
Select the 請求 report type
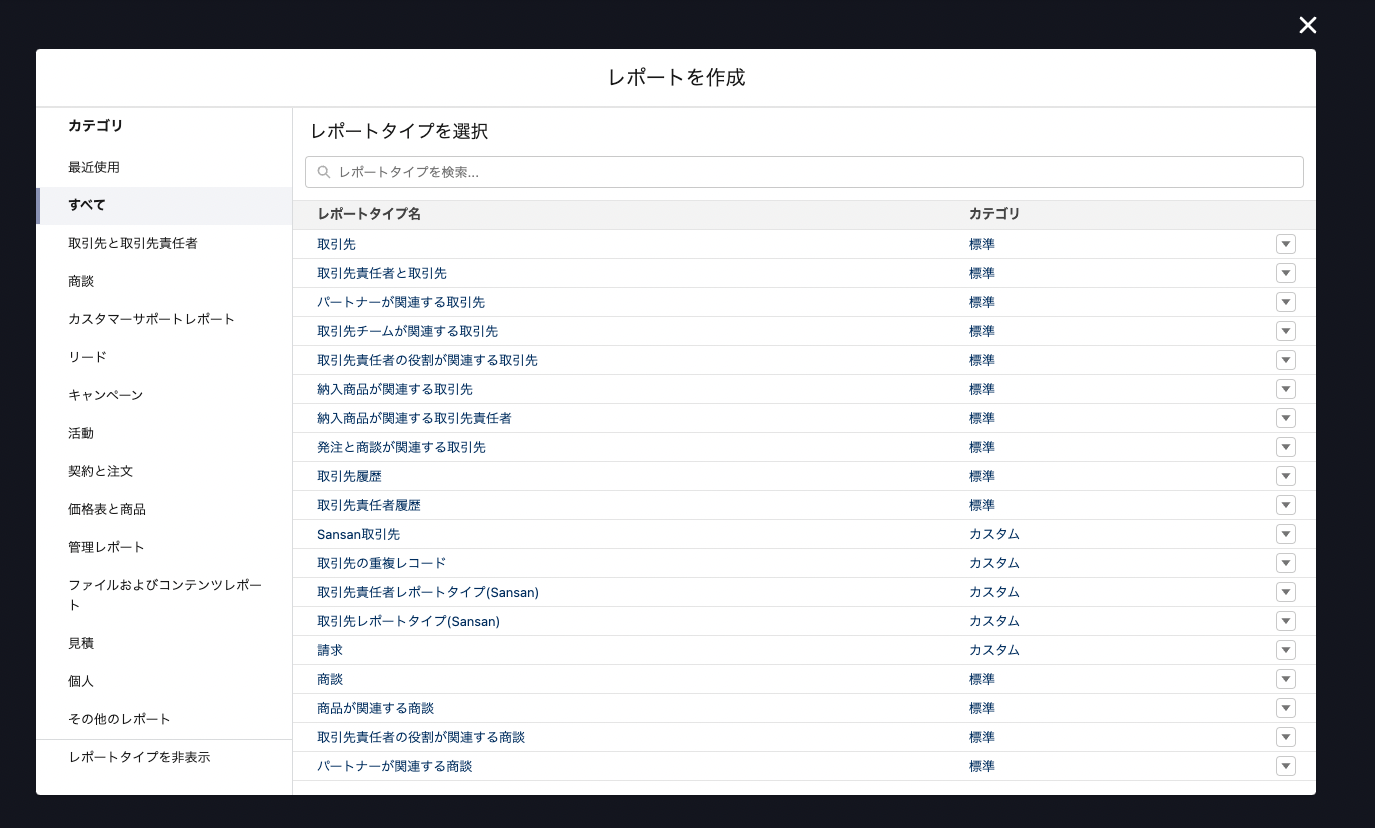(330, 650)
